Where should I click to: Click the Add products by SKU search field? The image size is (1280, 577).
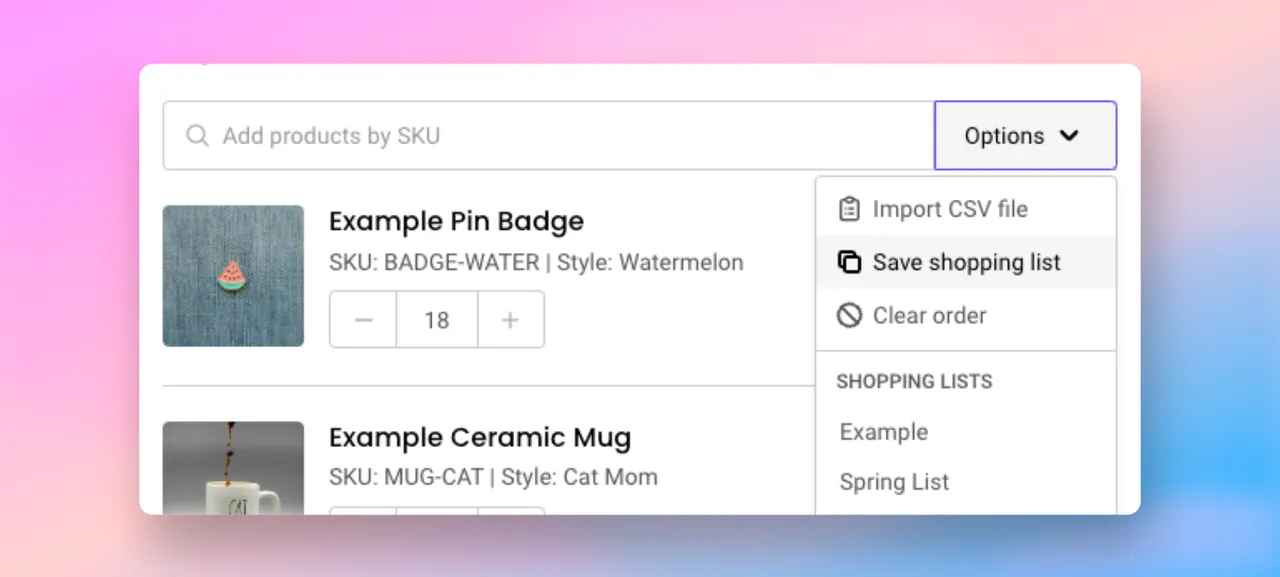(550, 135)
